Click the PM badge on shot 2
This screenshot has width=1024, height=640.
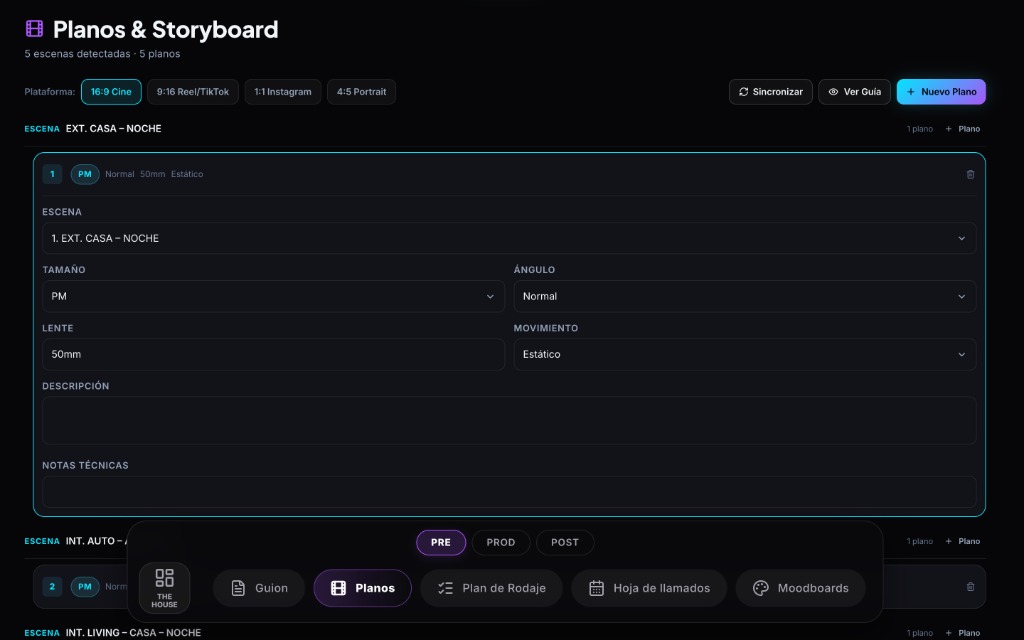click(85, 586)
